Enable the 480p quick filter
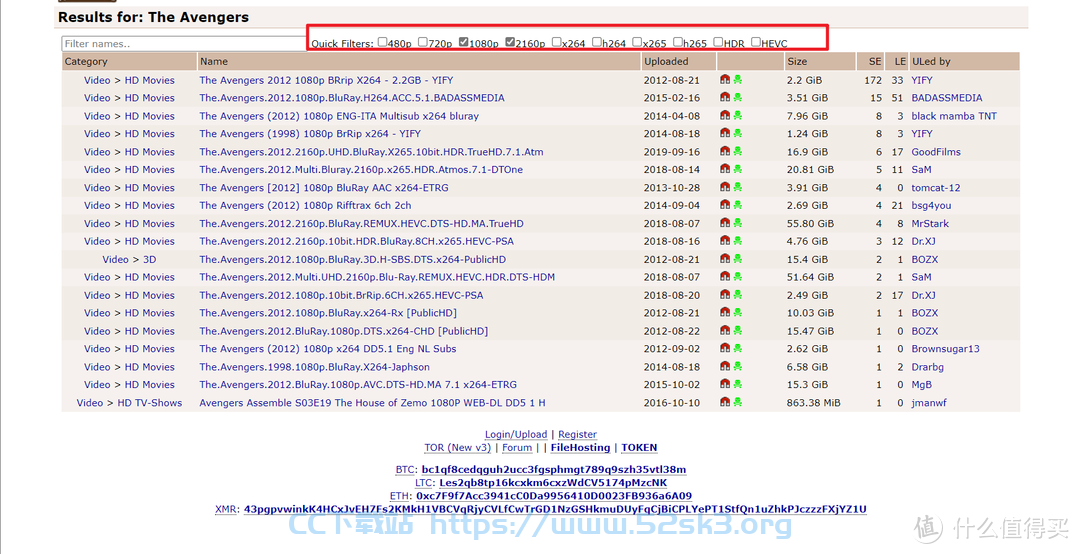The image size is (1080, 554). tap(382, 42)
